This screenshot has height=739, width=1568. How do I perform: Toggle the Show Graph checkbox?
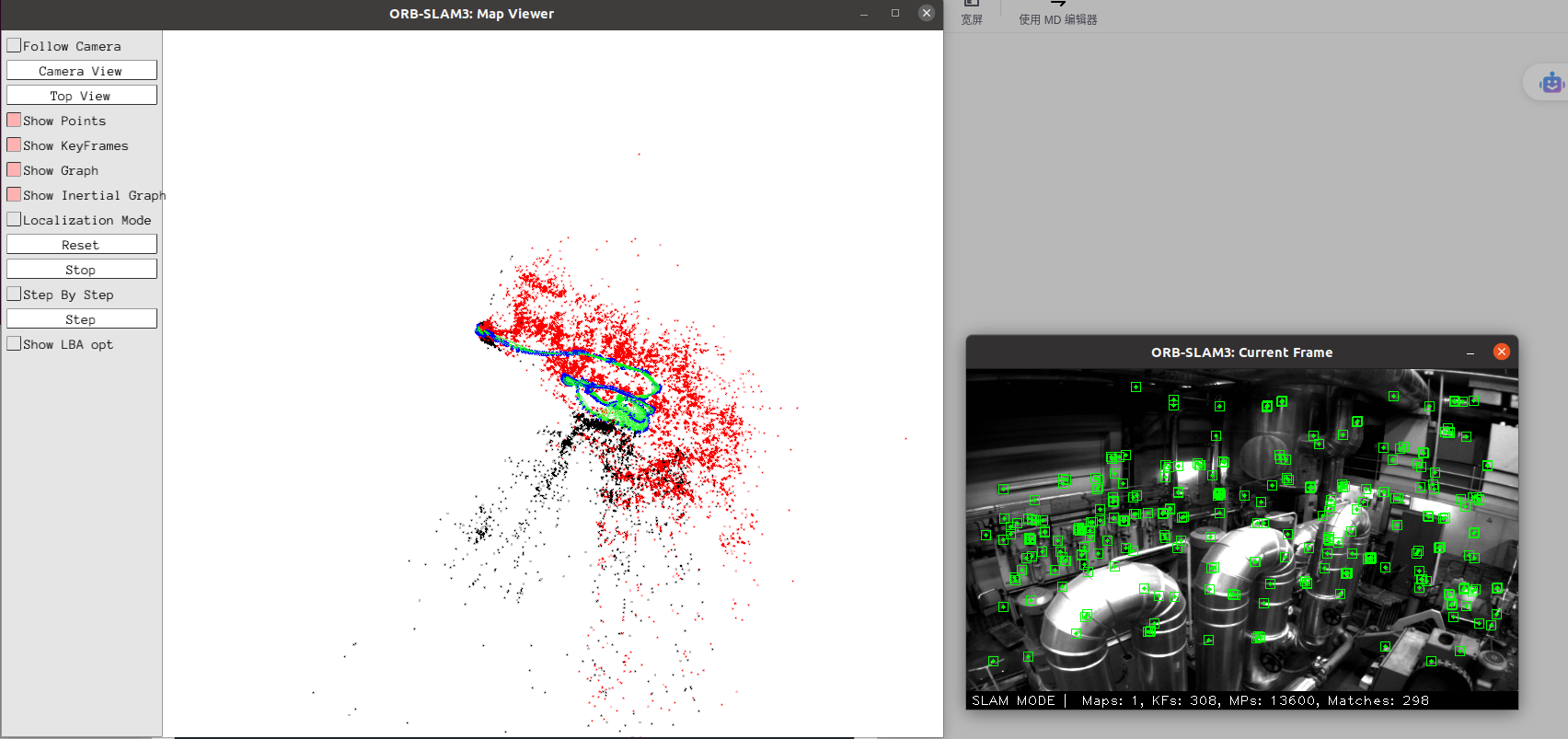(x=14, y=169)
